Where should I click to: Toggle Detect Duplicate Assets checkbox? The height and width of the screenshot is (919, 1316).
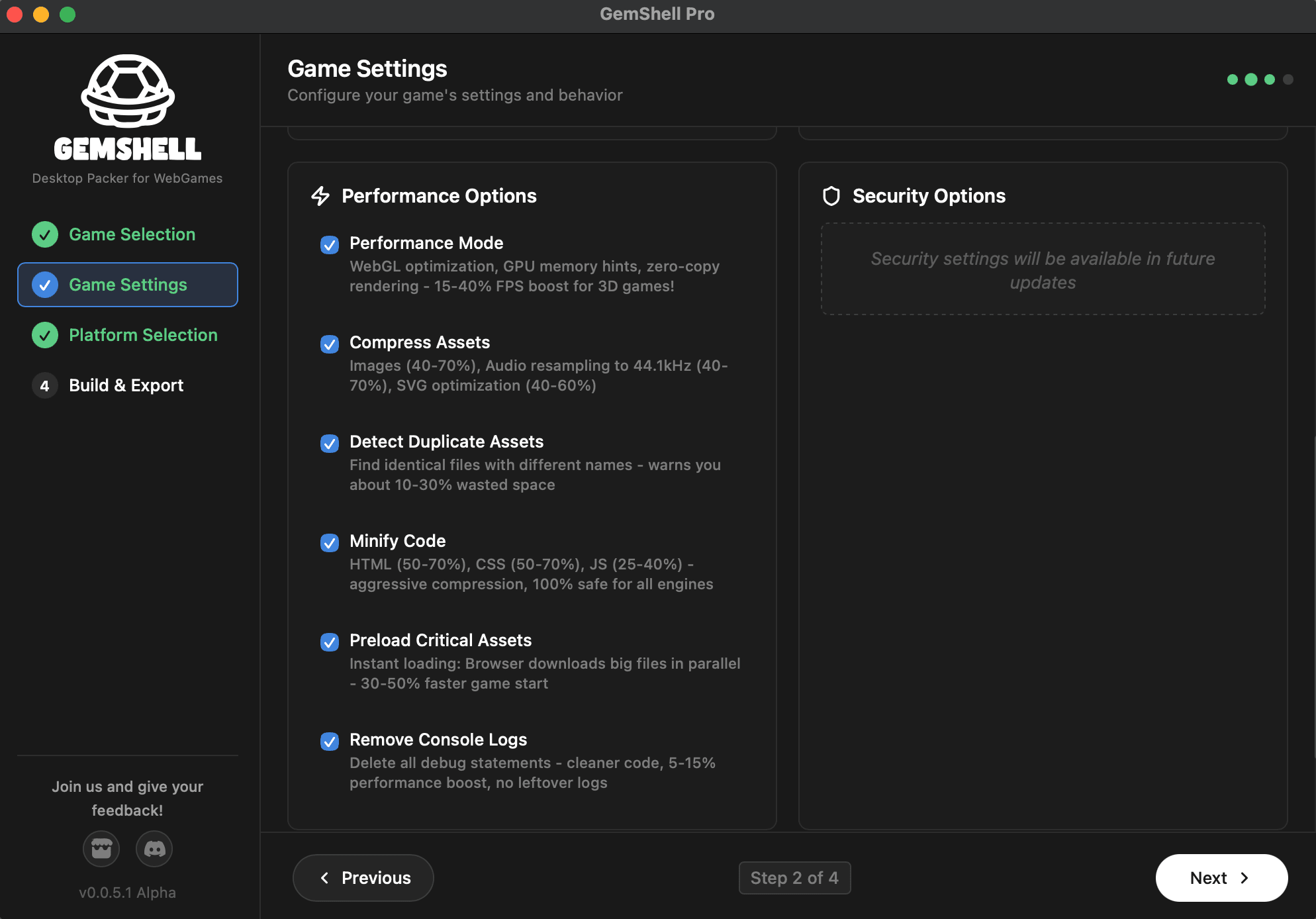click(330, 444)
